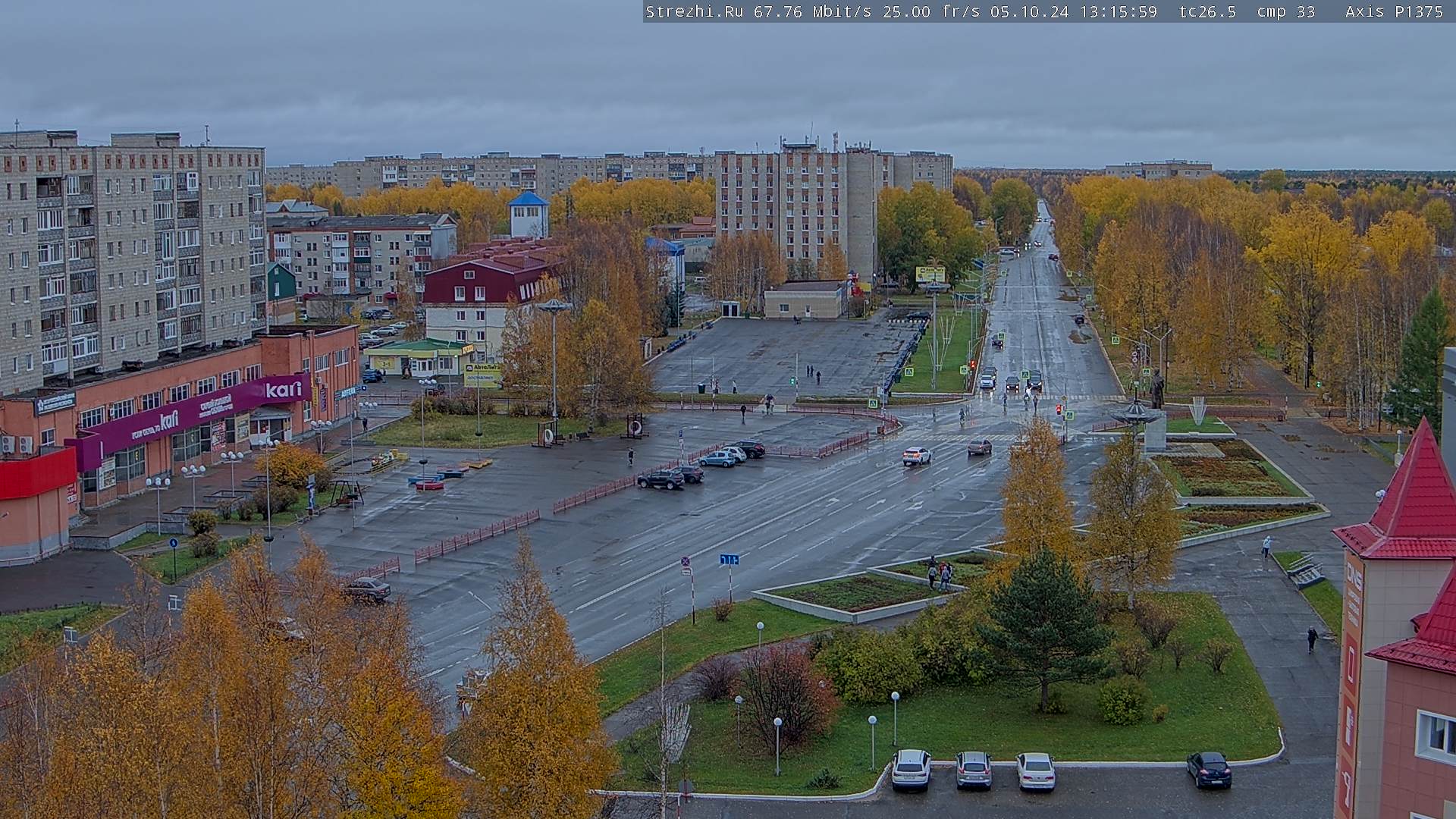
Task: Click the 13:15:59 time stamp
Action: (x=1118, y=12)
